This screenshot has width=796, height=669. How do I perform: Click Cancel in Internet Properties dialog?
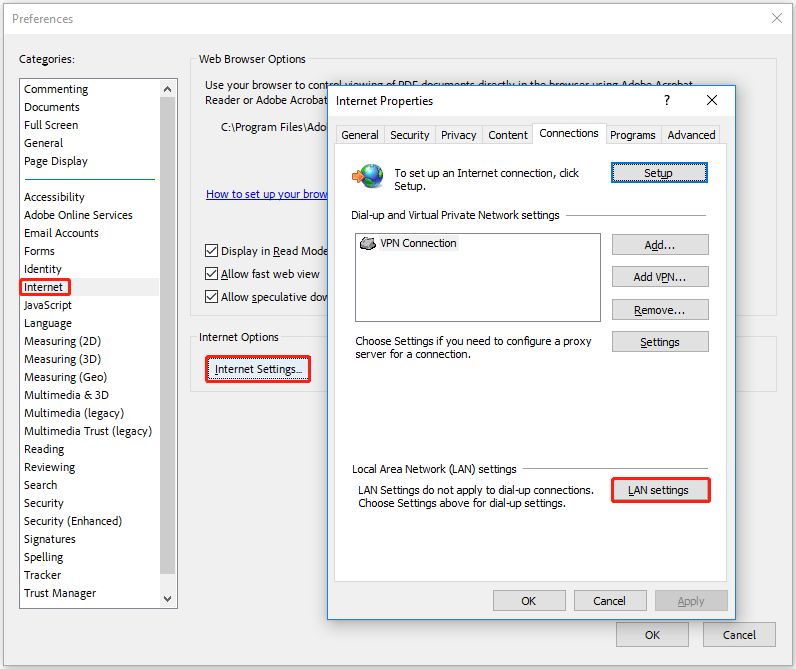[x=610, y=600]
